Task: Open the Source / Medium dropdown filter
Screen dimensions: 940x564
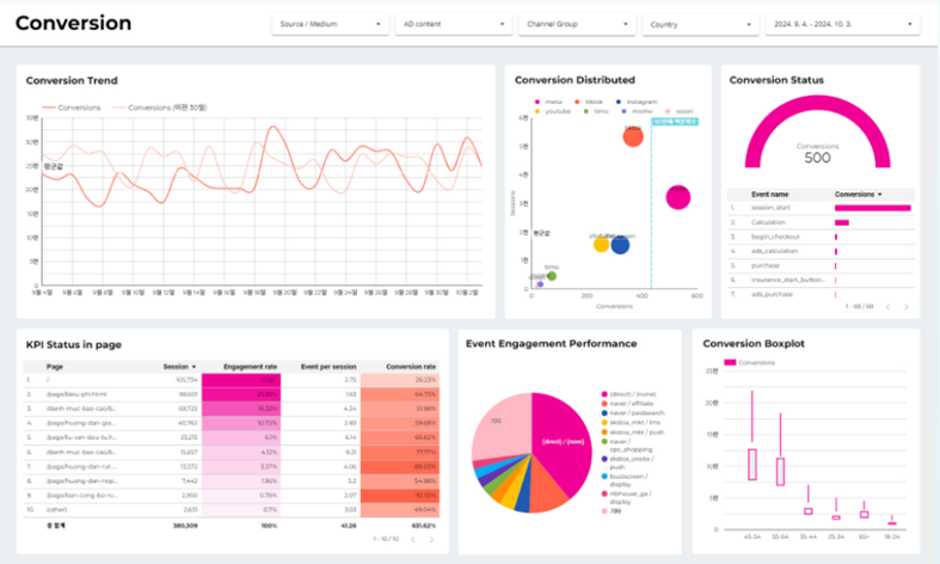Action: [x=330, y=24]
